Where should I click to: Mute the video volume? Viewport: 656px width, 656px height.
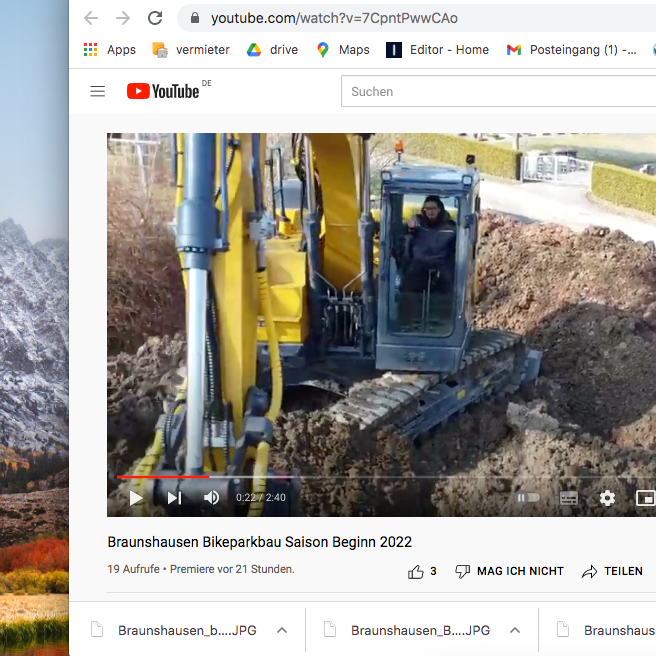(x=211, y=498)
